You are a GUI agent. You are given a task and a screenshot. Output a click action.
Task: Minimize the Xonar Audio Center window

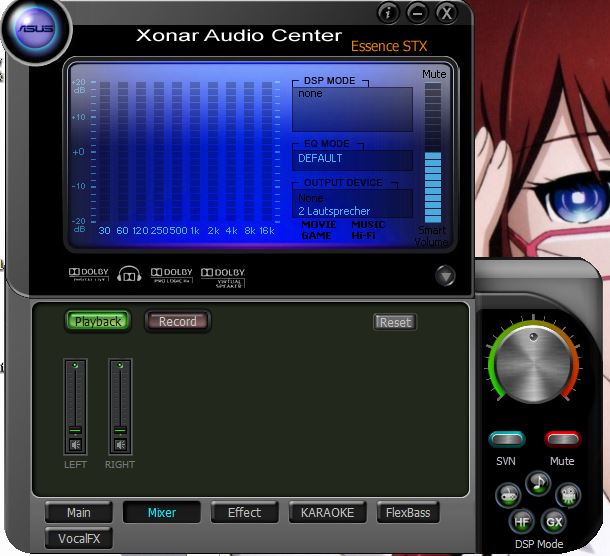pyautogui.click(x=417, y=14)
